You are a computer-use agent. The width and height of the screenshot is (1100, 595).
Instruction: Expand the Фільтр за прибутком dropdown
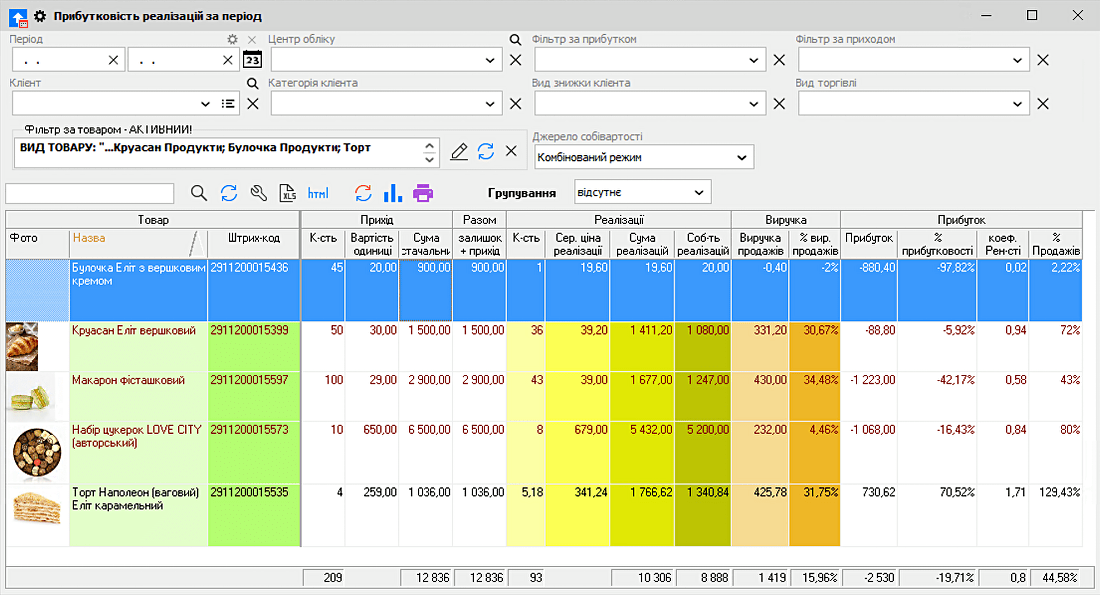click(x=755, y=60)
